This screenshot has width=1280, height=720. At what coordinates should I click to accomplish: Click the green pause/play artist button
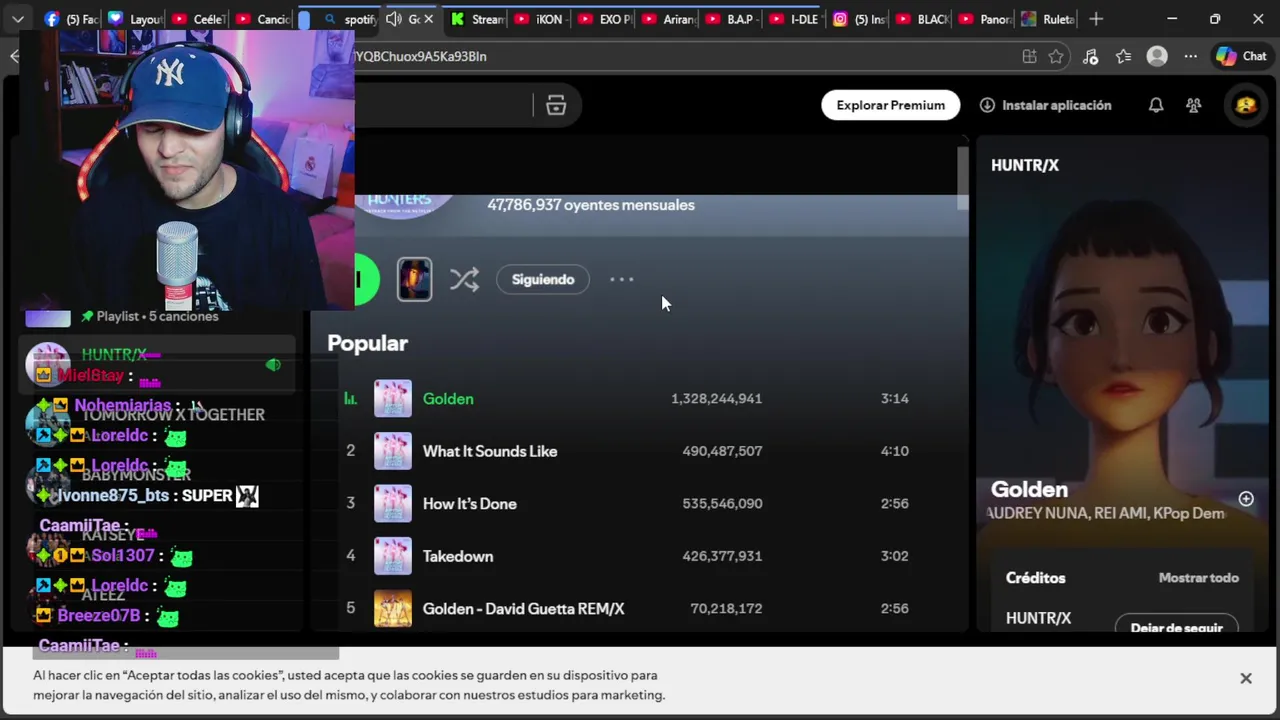(367, 280)
